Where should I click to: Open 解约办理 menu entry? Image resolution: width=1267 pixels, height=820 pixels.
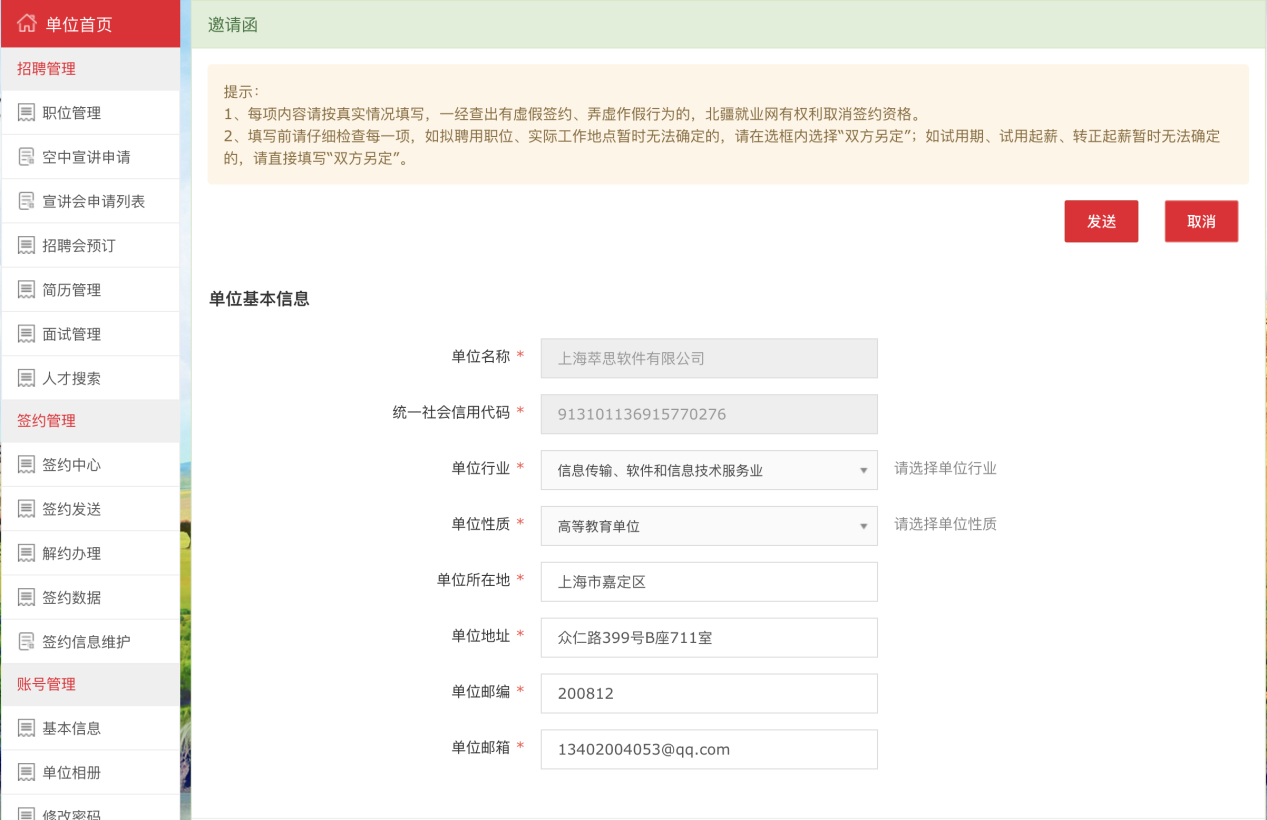click(71, 553)
